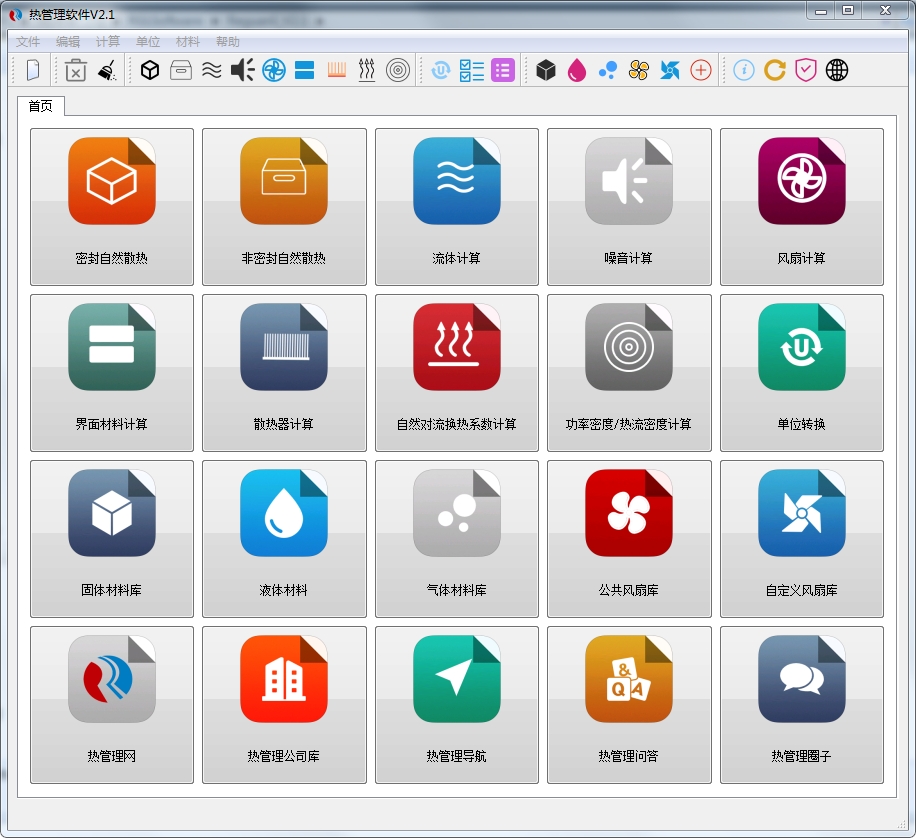
Task: Open solid material library cube toolbar icon
Action: [545, 70]
